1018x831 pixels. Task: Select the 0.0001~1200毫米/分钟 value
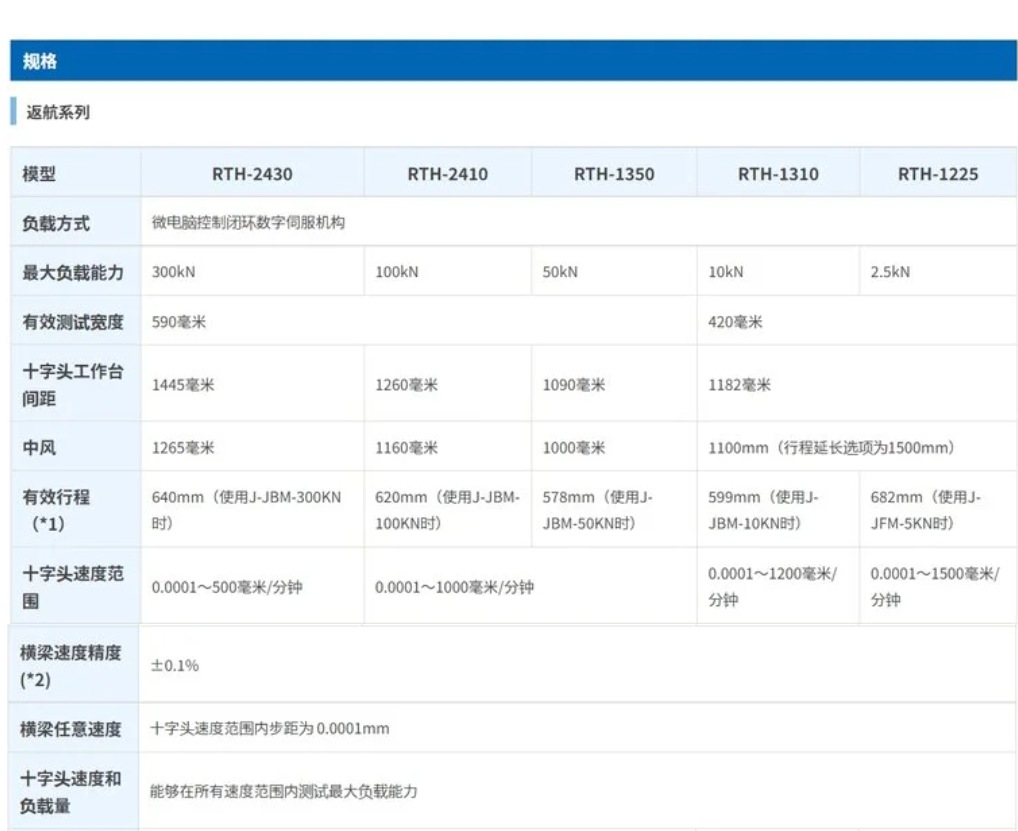(x=773, y=586)
